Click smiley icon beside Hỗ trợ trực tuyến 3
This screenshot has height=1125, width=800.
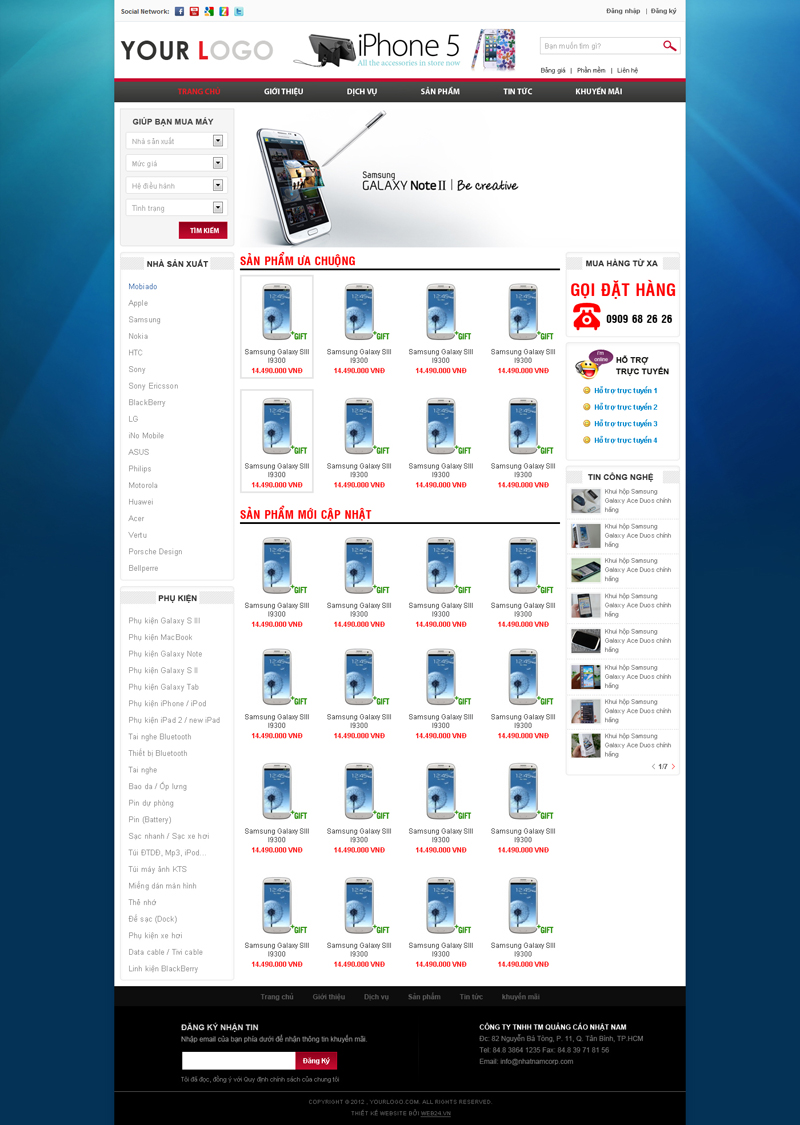(586, 423)
